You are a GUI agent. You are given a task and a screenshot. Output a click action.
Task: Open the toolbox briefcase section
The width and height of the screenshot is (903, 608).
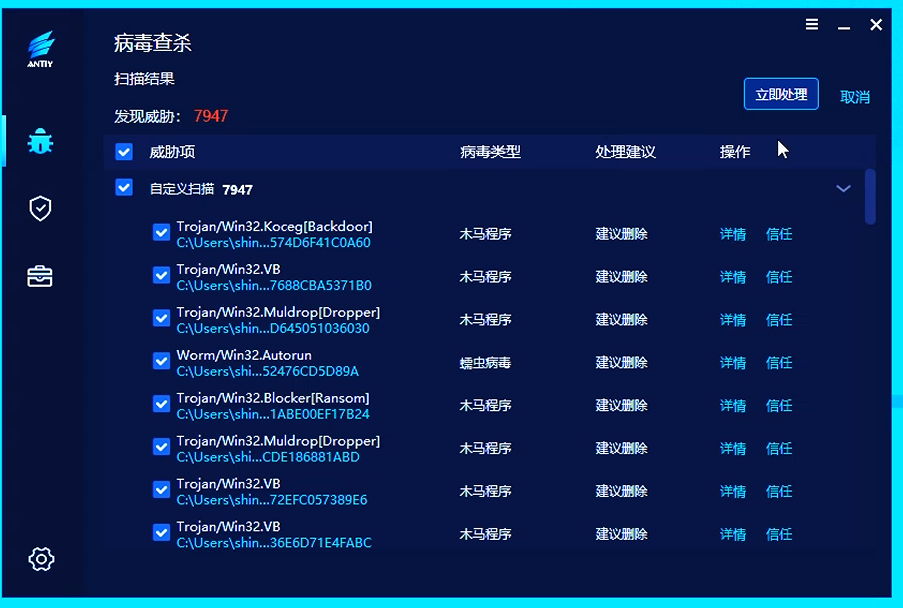click(x=40, y=276)
